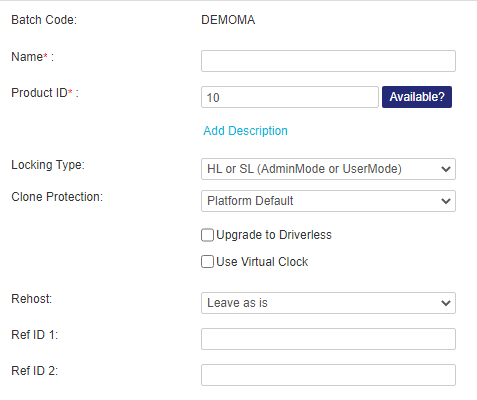
Task: Click the Name input field
Action: click(x=328, y=61)
